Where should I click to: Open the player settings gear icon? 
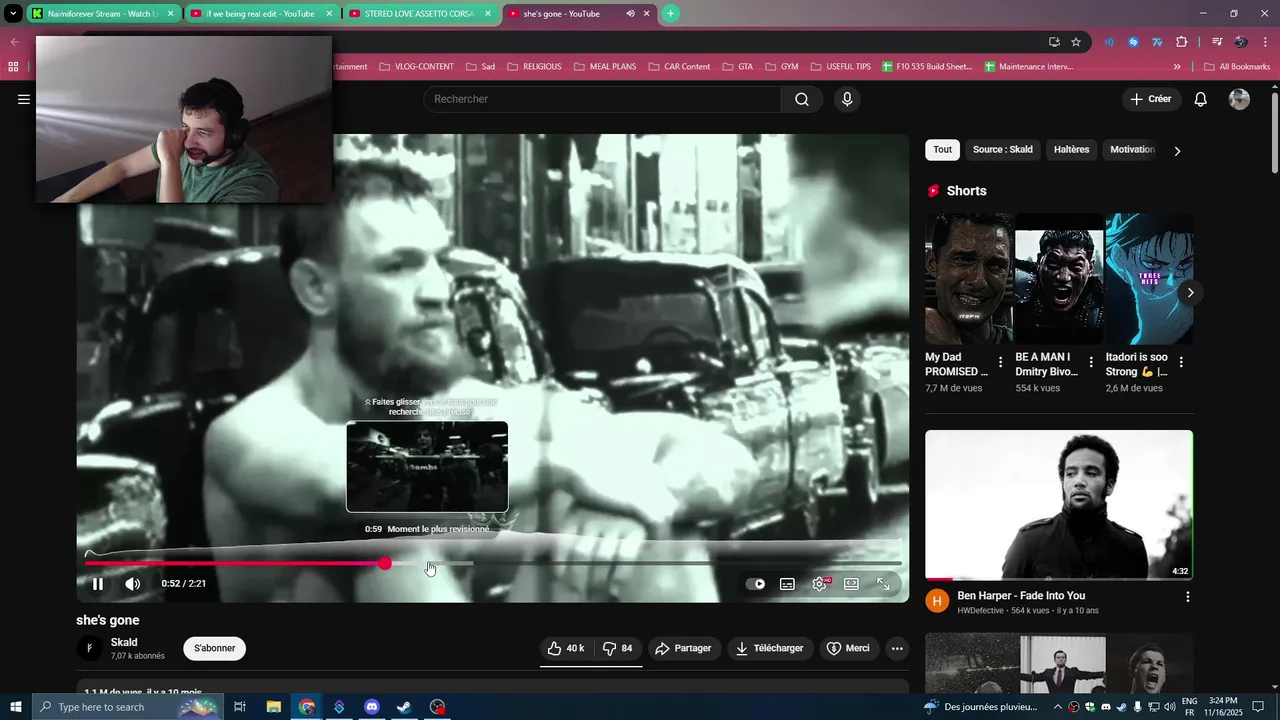coord(820,584)
